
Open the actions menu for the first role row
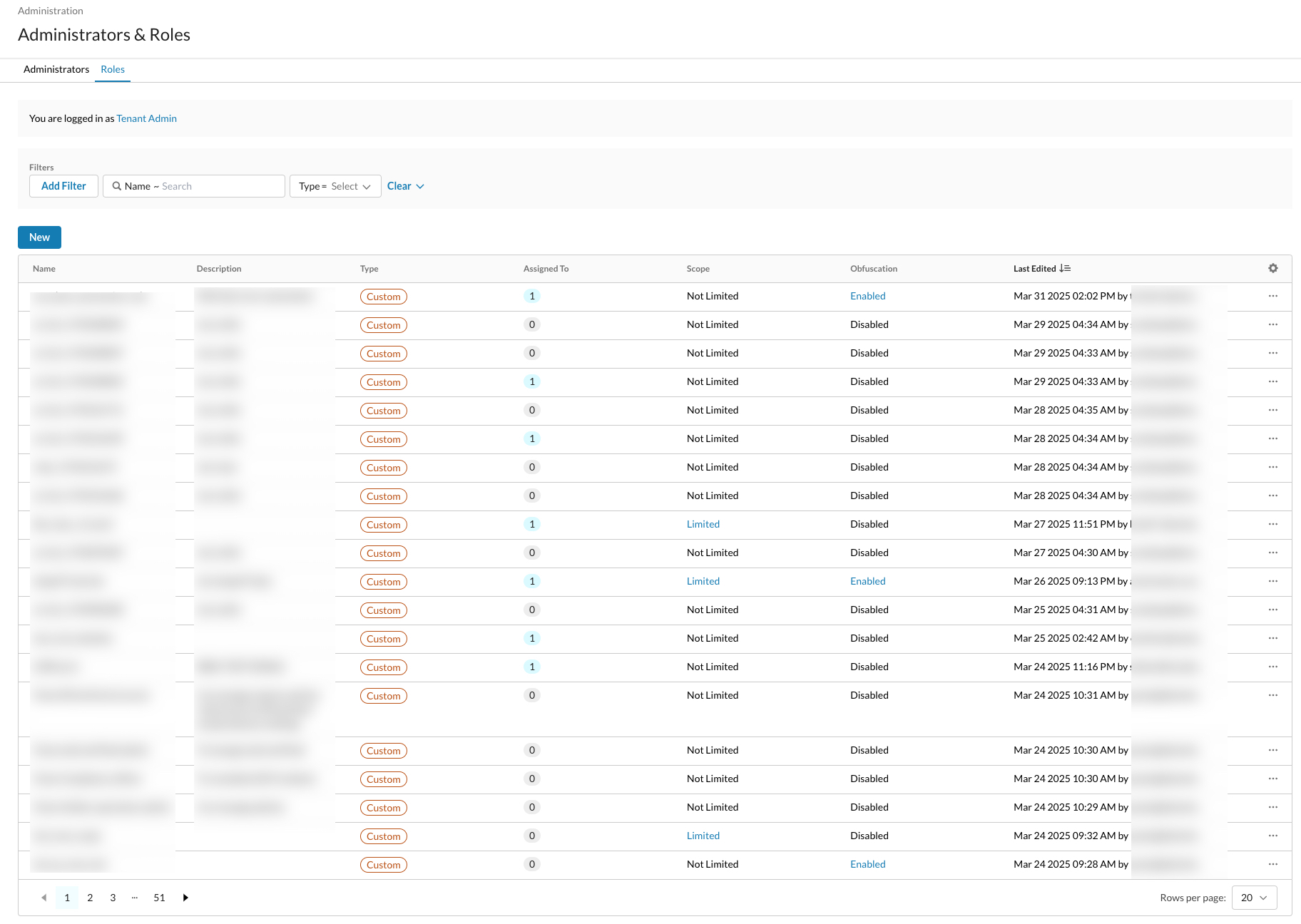[x=1273, y=297]
